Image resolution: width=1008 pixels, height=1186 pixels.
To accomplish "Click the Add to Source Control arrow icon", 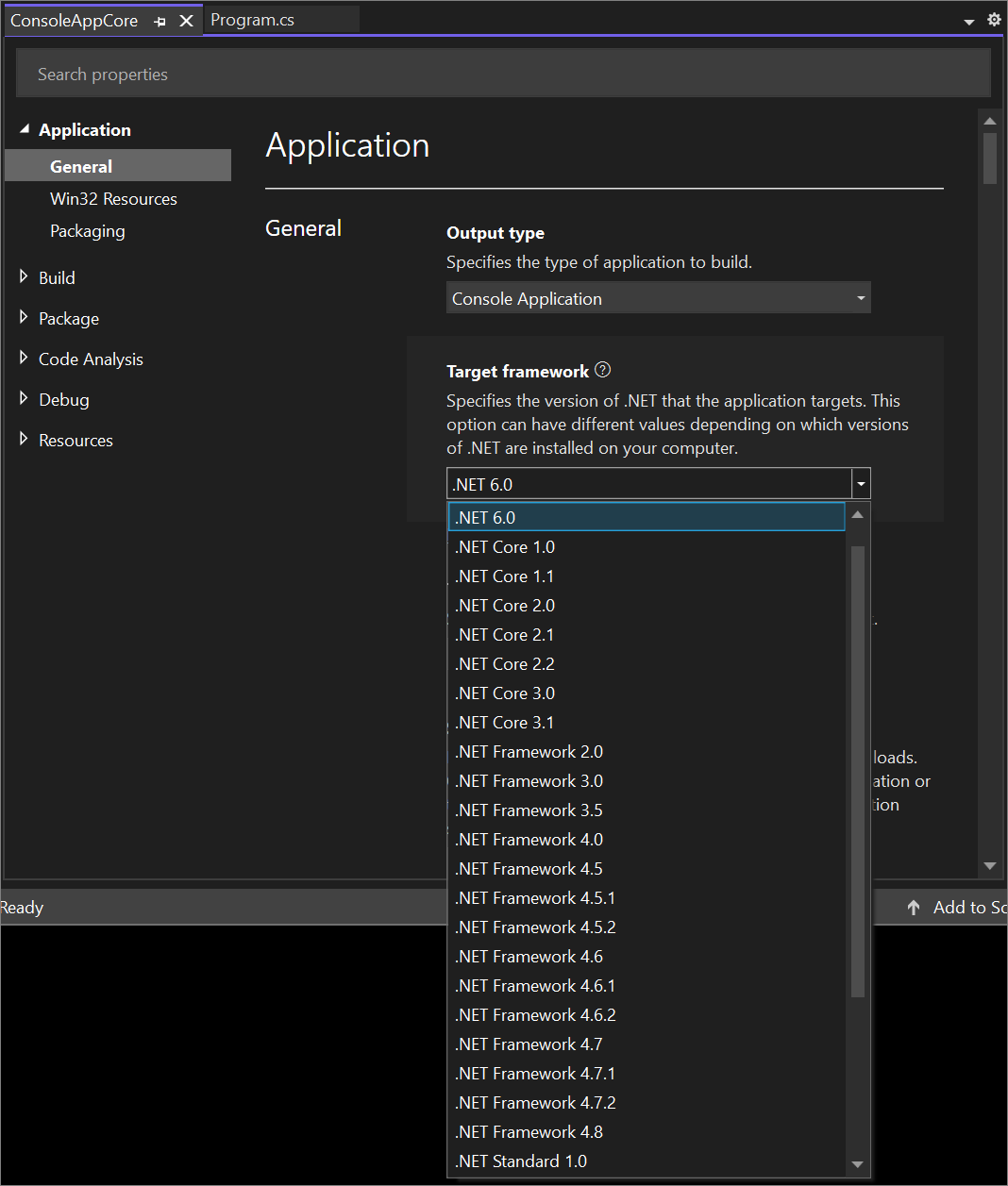I will coord(913,907).
